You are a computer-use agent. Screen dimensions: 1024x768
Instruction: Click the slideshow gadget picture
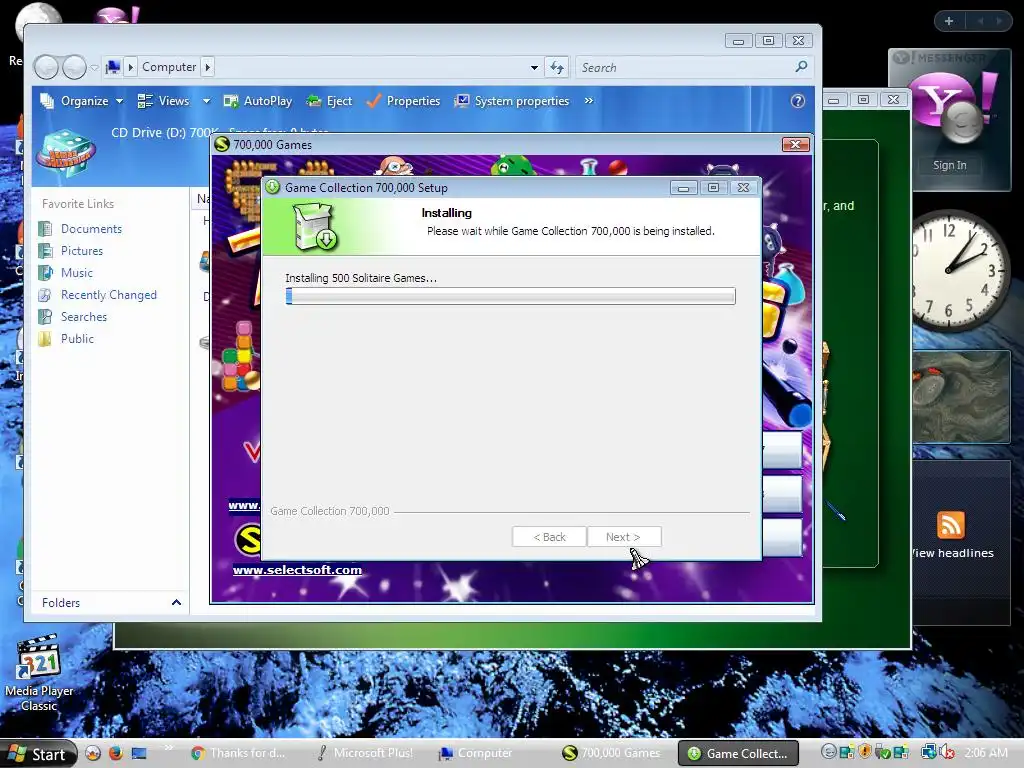pos(961,397)
